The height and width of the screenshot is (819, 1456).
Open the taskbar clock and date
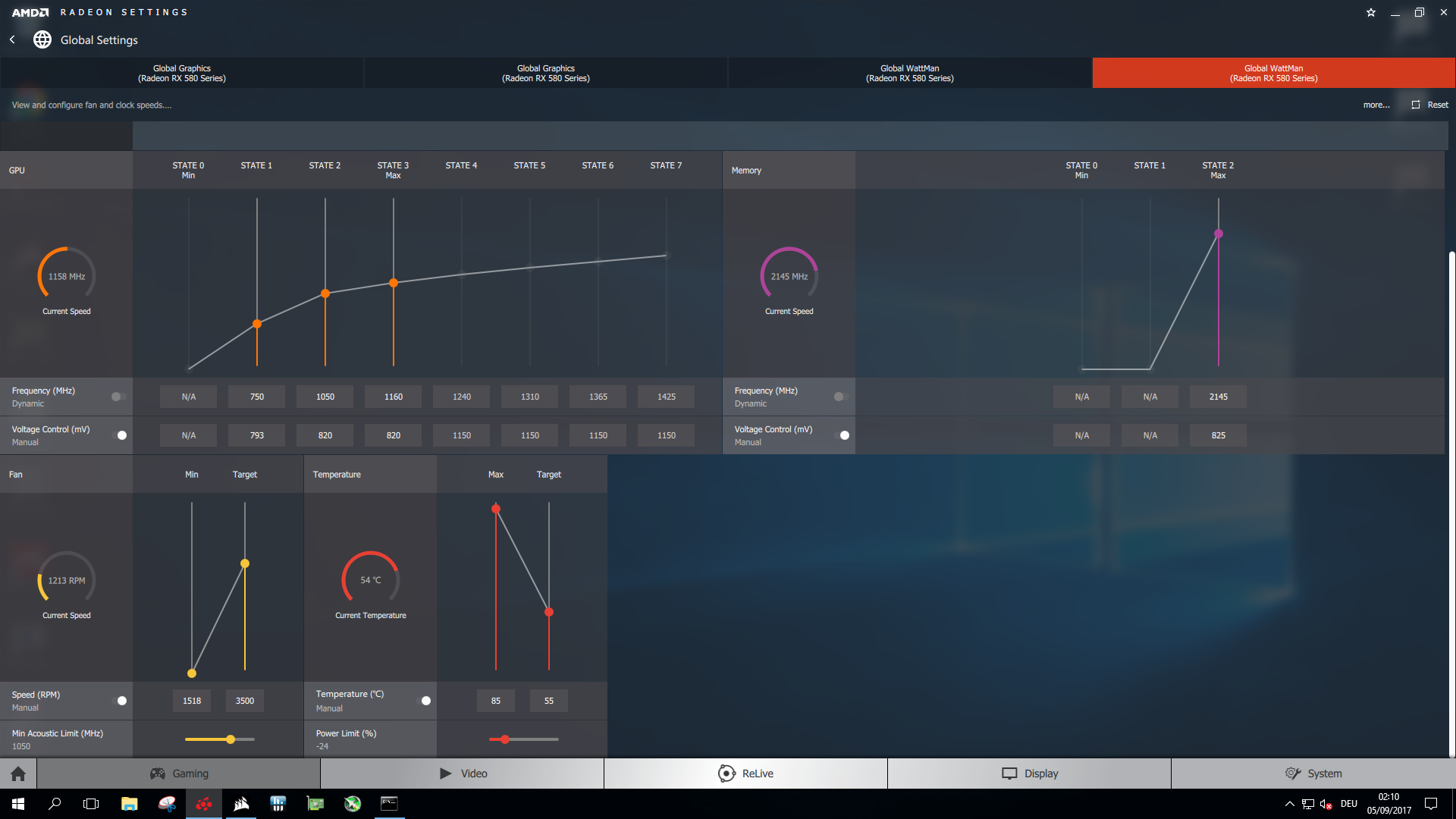click(x=1389, y=804)
